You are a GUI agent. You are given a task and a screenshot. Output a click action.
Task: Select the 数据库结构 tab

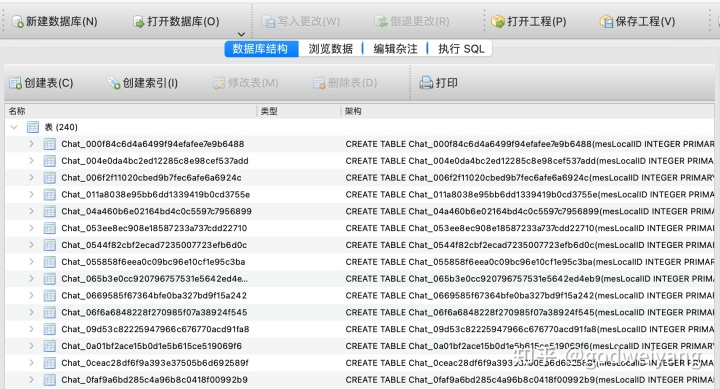pos(261,49)
